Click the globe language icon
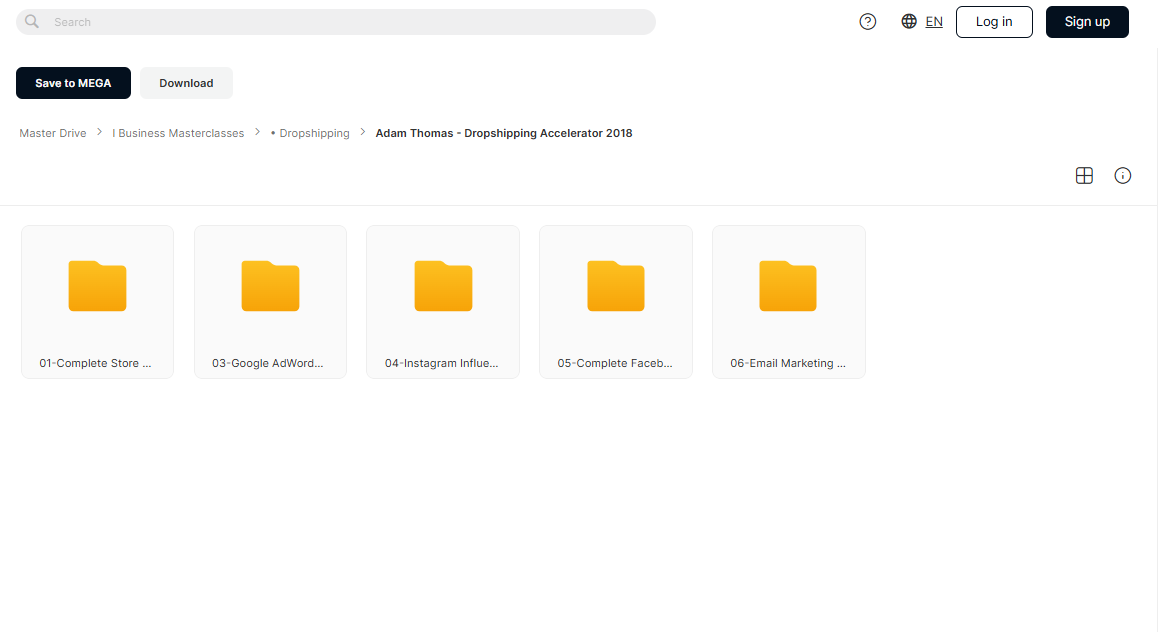 (x=909, y=21)
